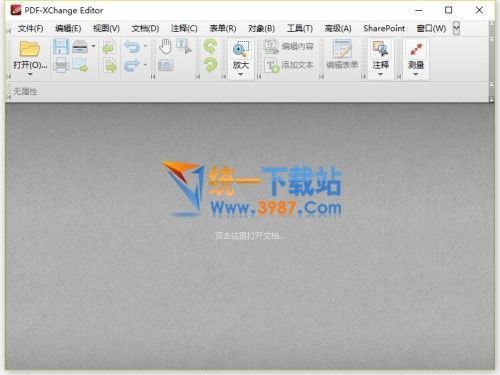
Task: Click the Open folder icon
Action: pyautogui.click(x=30, y=49)
